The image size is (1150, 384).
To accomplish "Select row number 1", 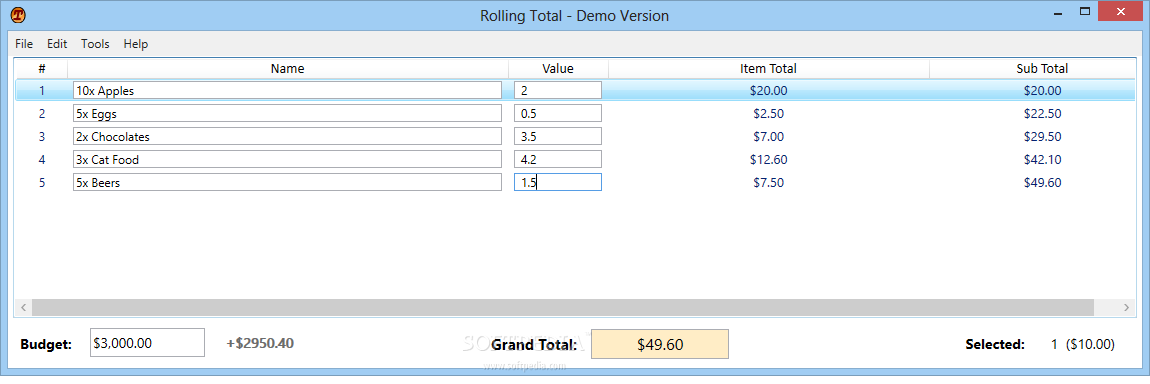I will (x=42, y=91).
